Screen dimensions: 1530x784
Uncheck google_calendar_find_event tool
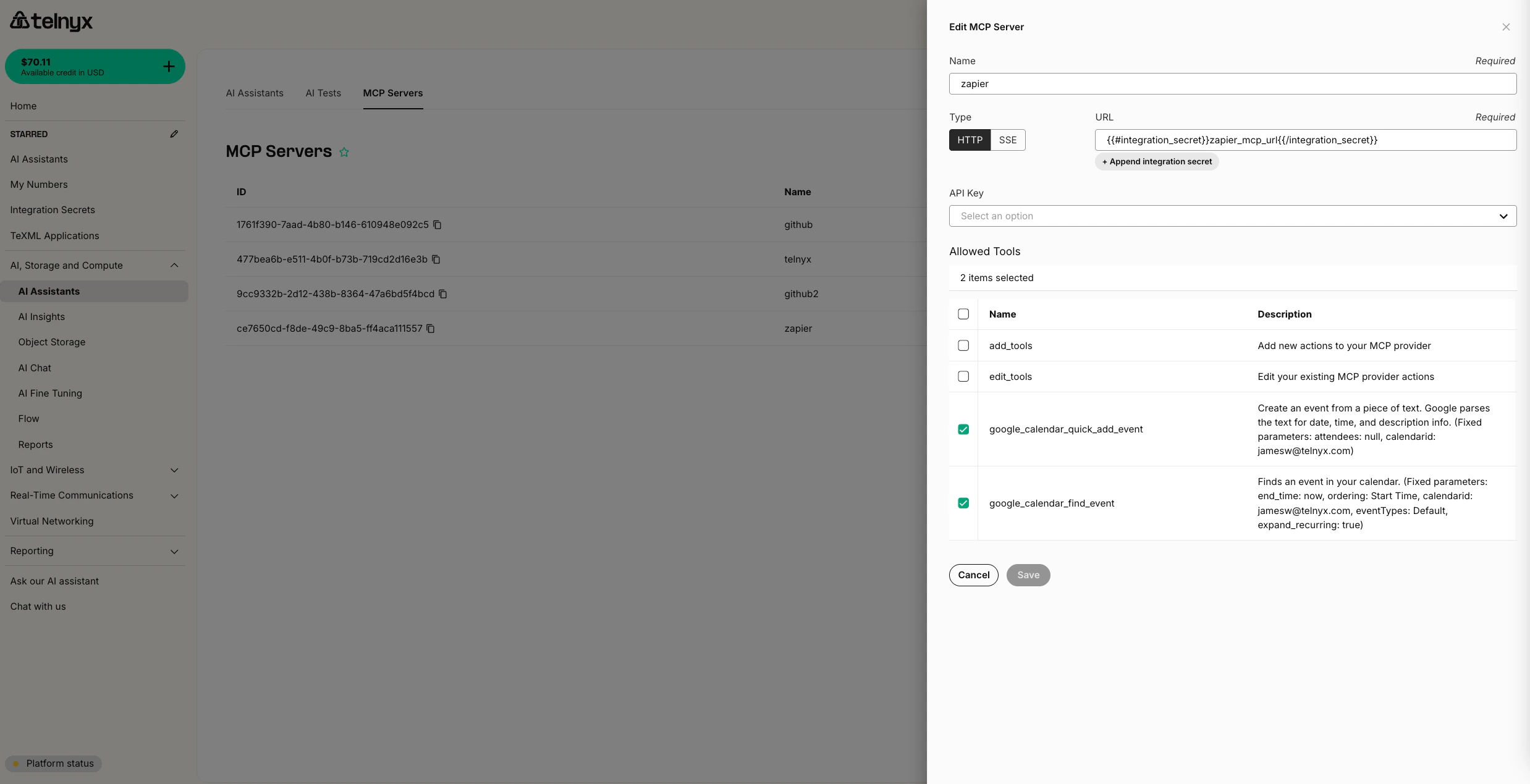pyautogui.click(x=963, y=503)
